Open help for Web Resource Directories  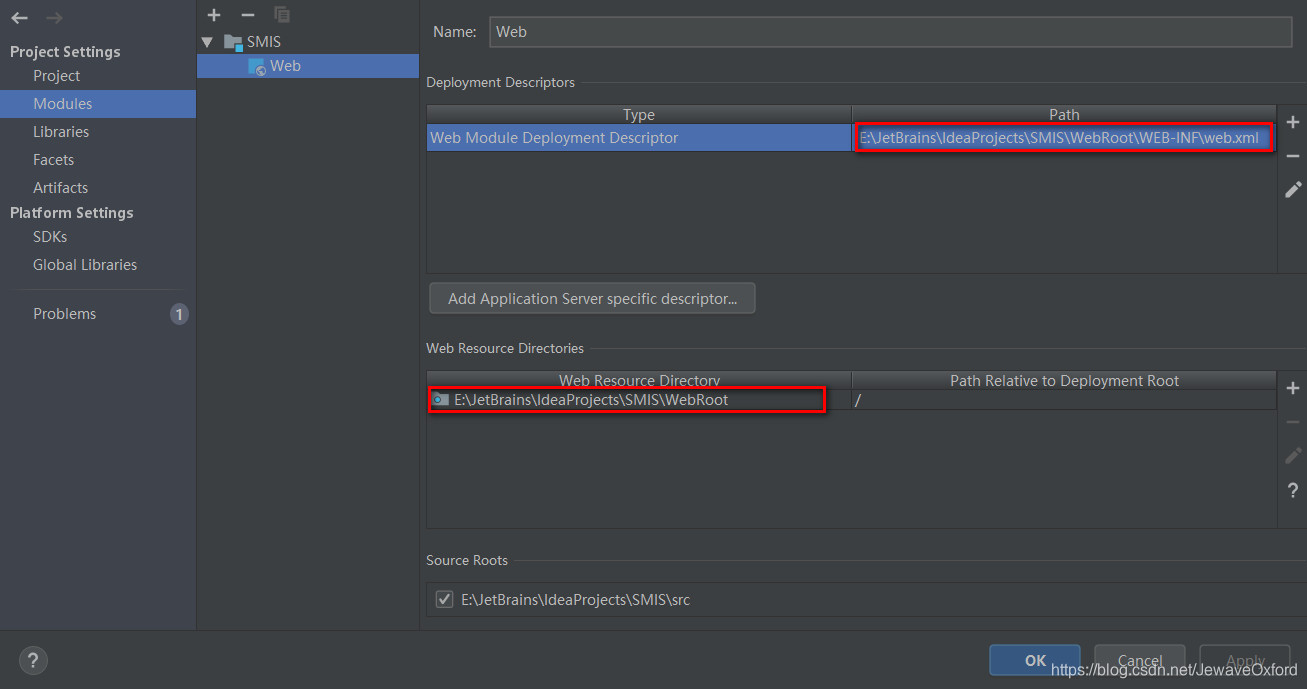click(x=1292, y=490)
